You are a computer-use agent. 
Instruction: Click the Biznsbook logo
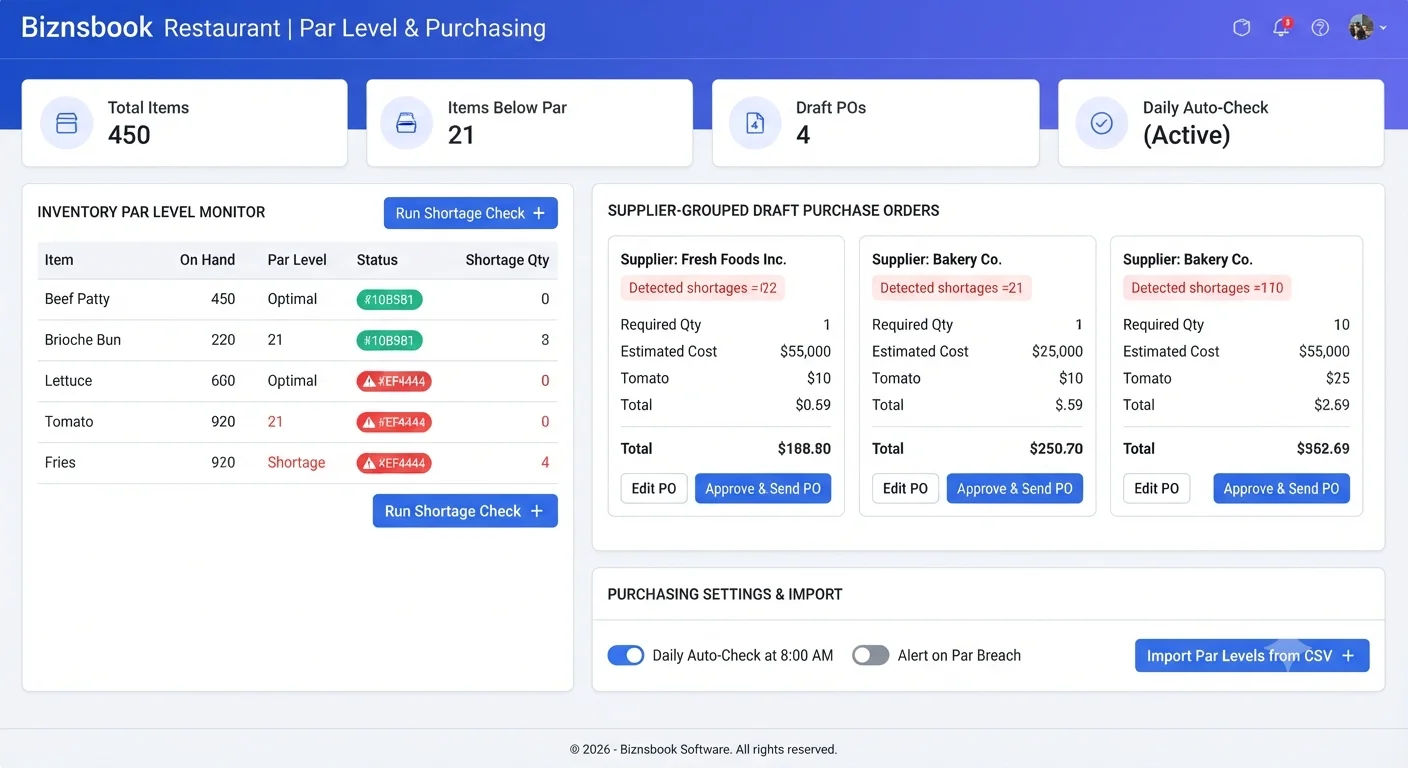pos(87,27)
